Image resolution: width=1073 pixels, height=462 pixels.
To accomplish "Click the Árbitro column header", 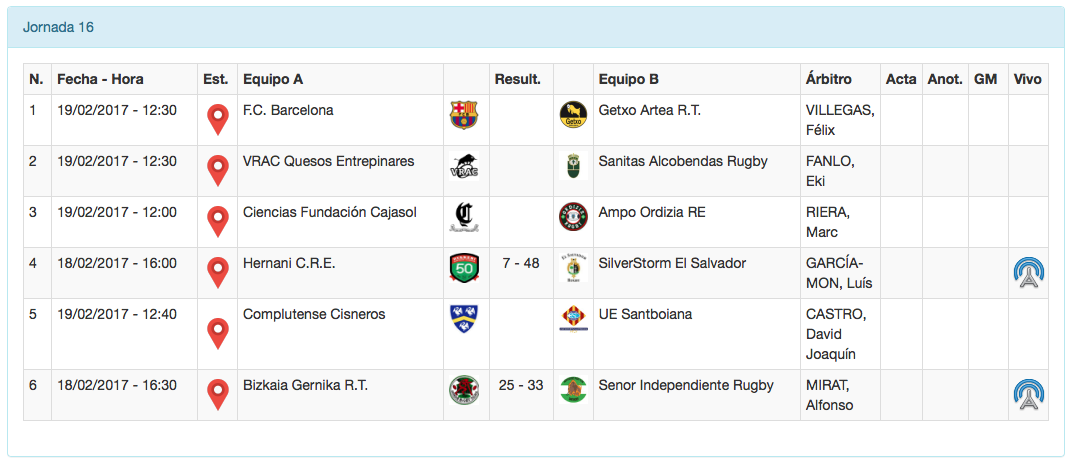I will (828, 79).
